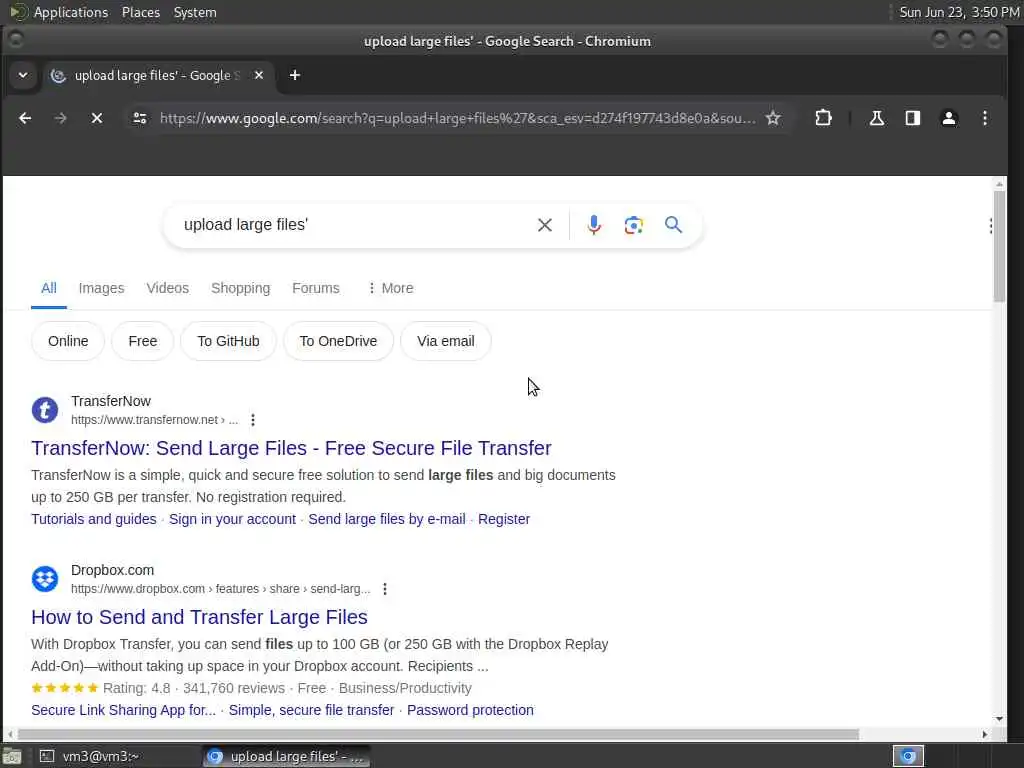
Task: Select the All results tab
Action: 49,288
